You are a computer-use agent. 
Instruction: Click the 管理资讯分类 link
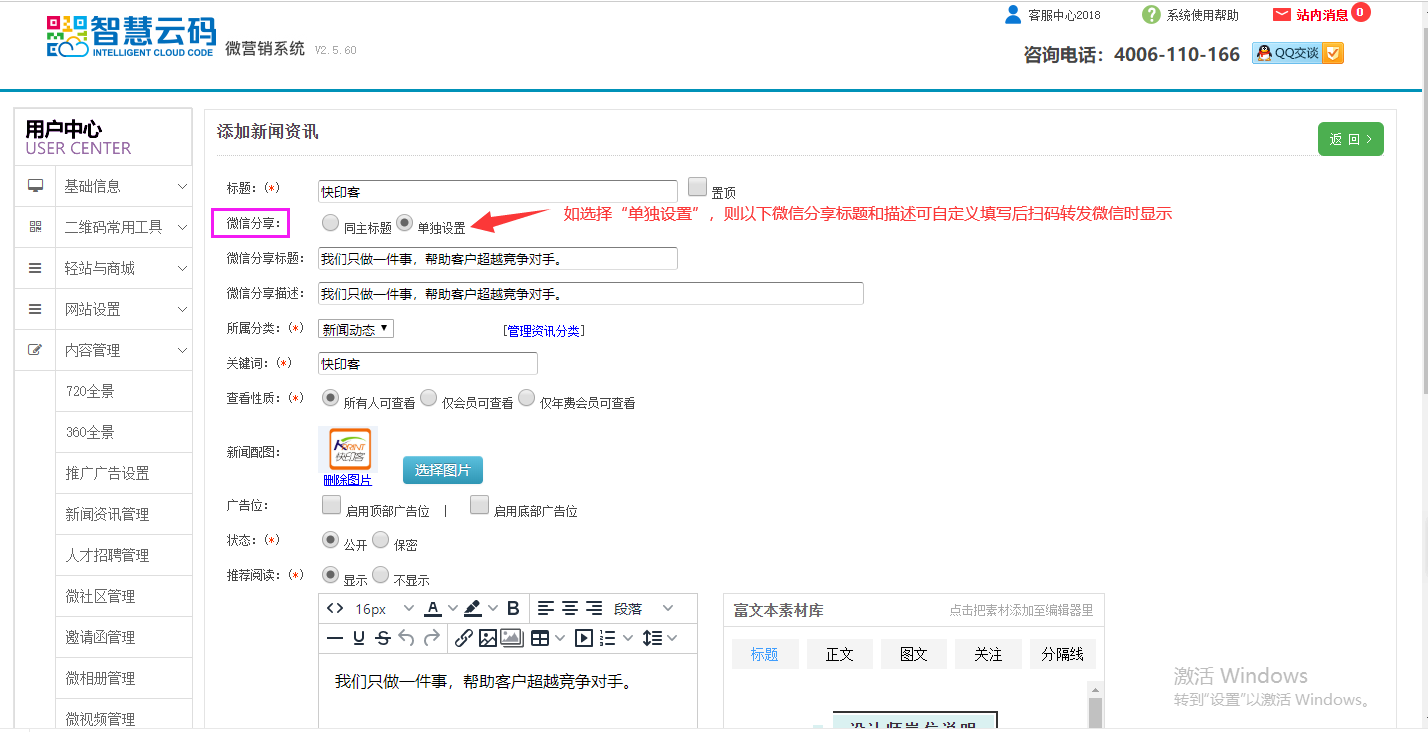click(x=543, y=331)
